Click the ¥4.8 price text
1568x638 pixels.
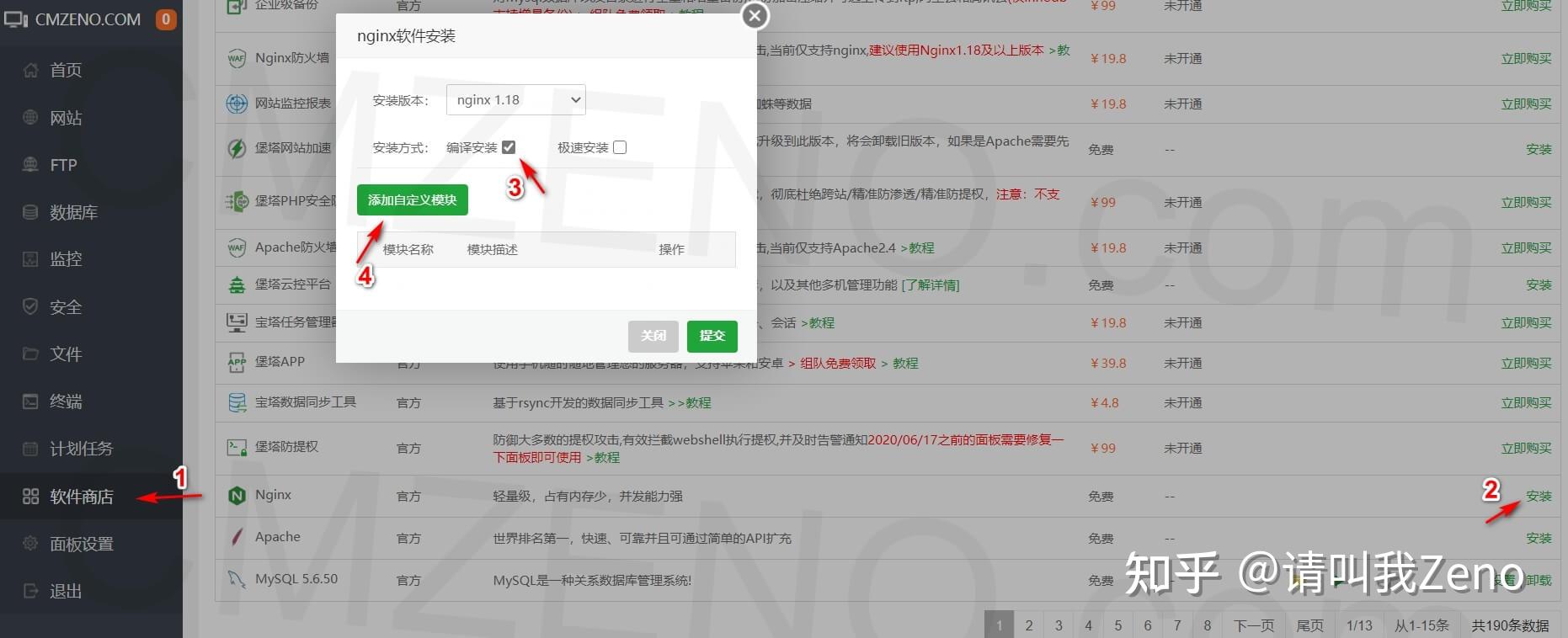tap(1104, 402)
